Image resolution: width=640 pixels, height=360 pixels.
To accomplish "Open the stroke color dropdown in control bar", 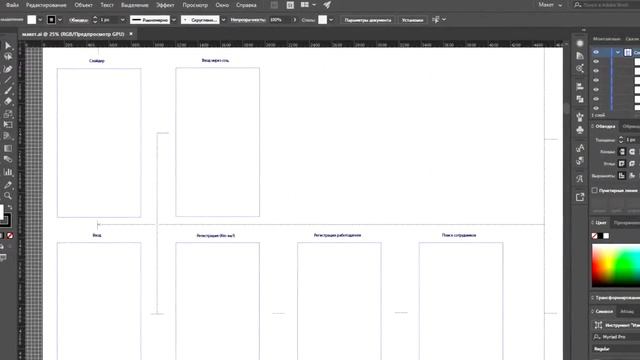I will pyautogui.click(x=60, y=20).
